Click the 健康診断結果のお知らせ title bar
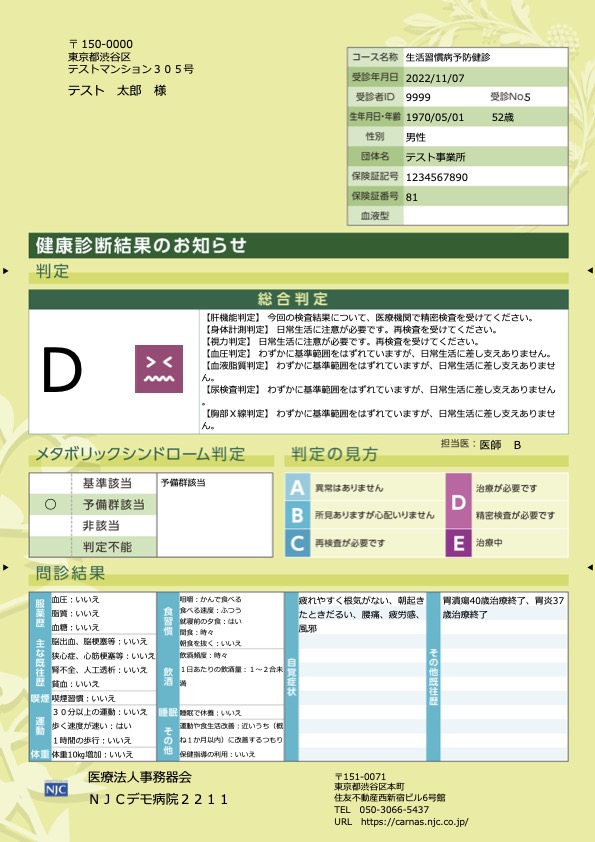595x842 pixels. [x=299, y=245]
